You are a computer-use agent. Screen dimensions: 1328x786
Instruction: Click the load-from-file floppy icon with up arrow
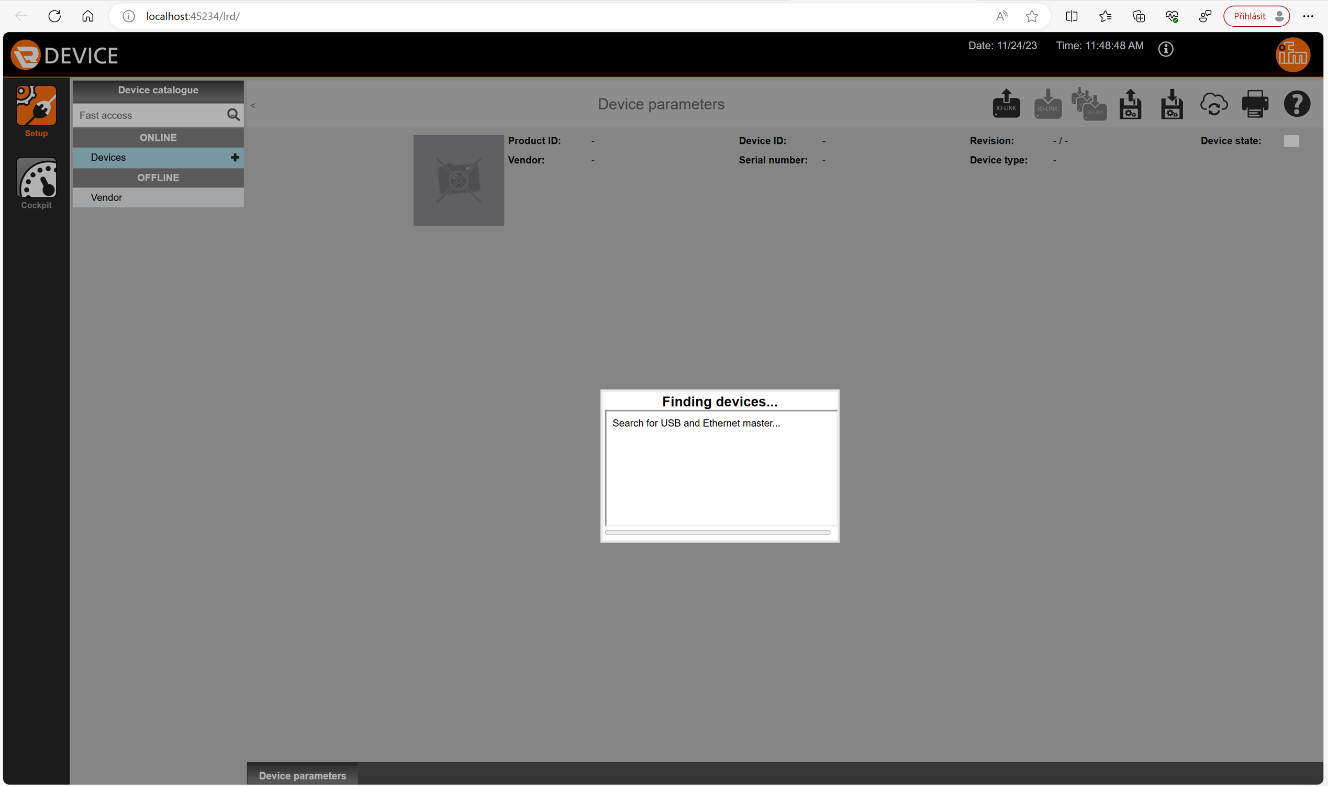click(1130, 104)
